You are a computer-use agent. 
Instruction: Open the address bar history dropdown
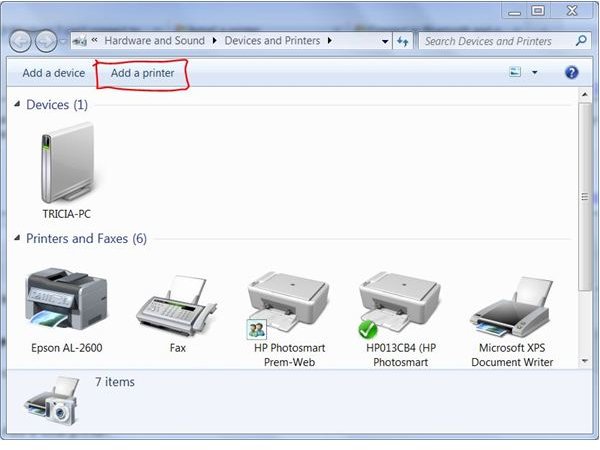click(x=385, y=41)
